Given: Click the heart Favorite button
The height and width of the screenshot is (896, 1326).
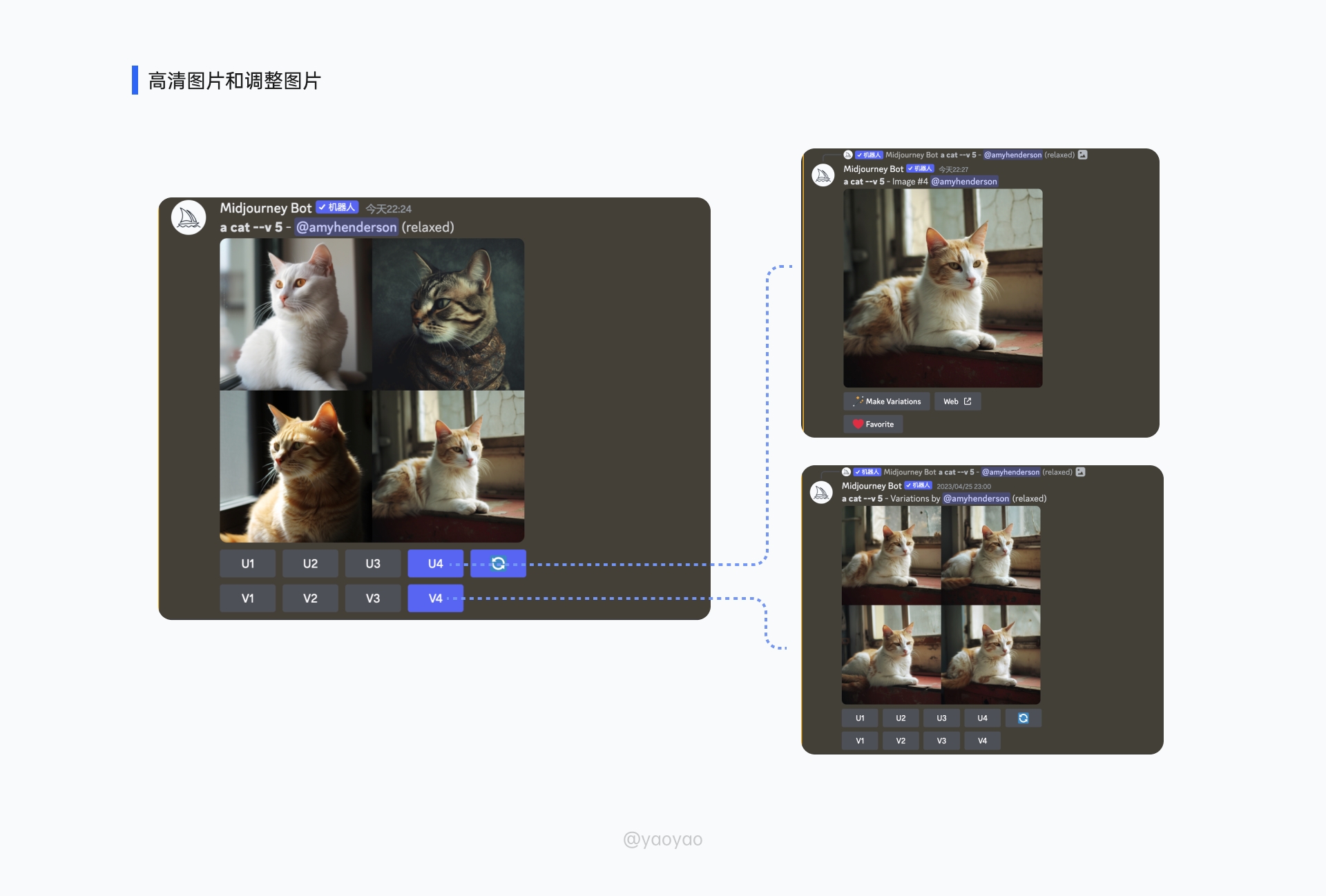Looking at the screenshot, I should (873, 424).
